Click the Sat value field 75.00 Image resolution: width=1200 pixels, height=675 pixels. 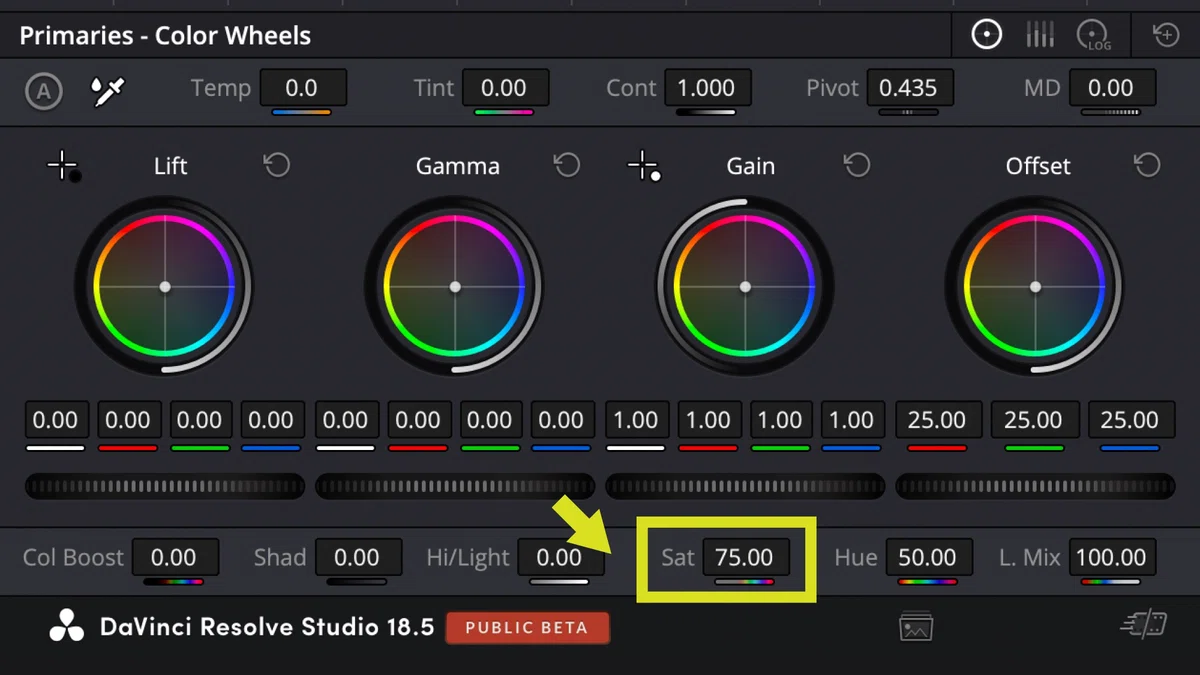(x=744, y=557)
